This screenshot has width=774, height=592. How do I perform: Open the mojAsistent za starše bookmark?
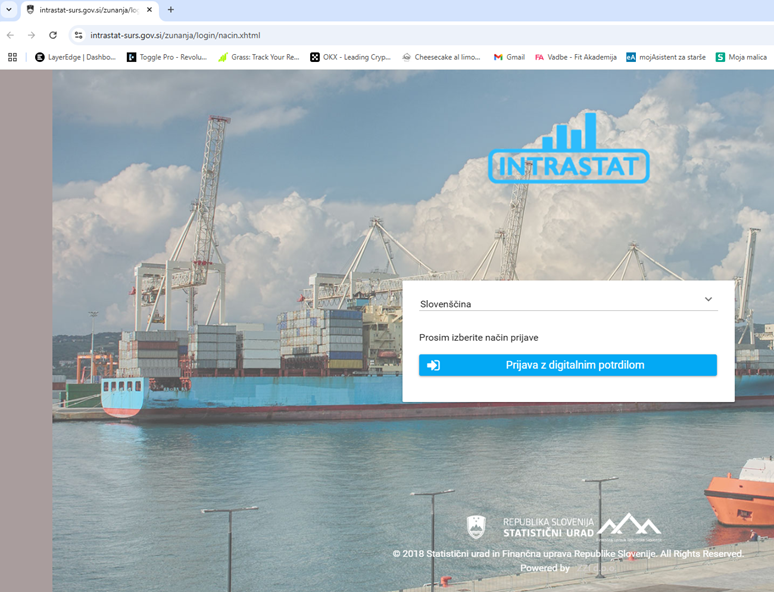click(666, 57)
